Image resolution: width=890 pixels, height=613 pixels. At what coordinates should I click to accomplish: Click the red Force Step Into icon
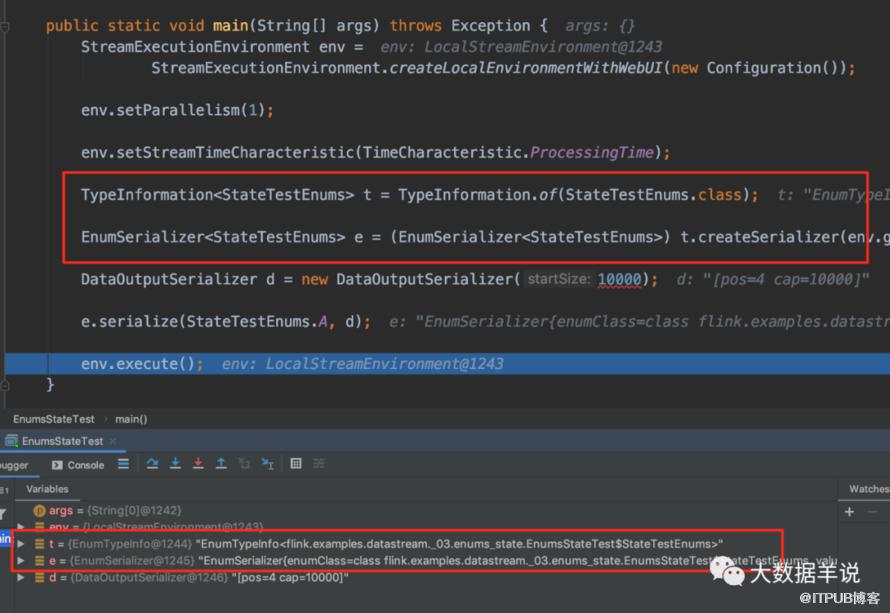tap(198, 464)
